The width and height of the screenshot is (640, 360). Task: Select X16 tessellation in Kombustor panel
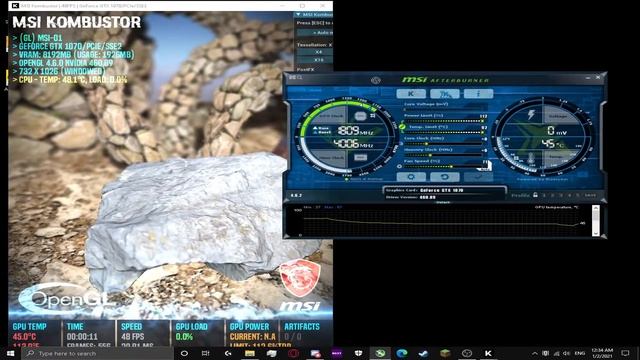click(318, 60)
